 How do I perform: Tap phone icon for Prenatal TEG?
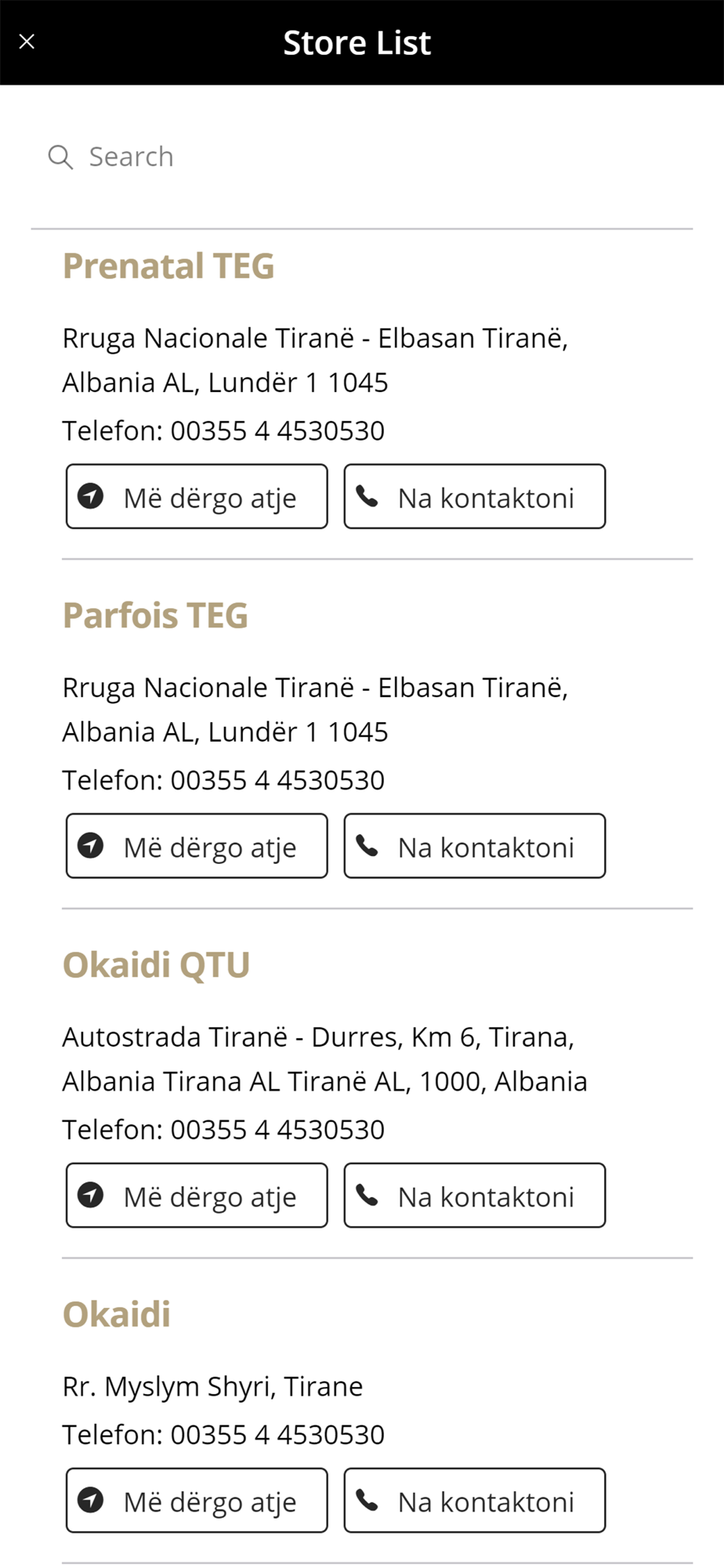tap(367, 495)
